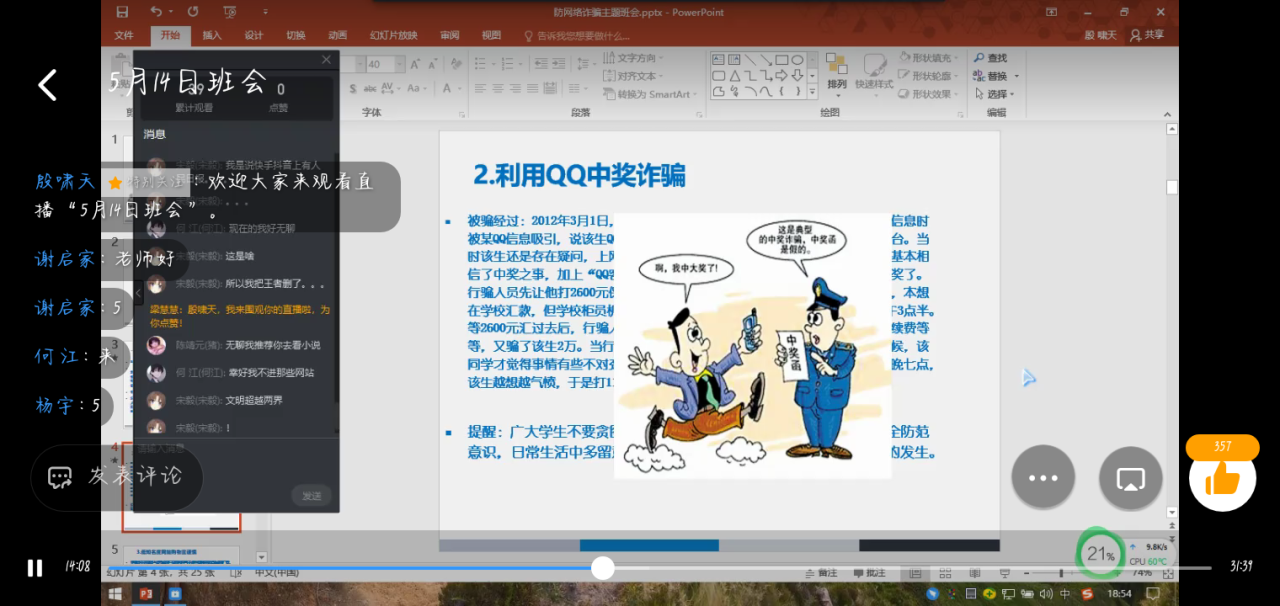Select the 开始 ribbon tab
The height and width of the screenshot is (606, 1280).
pos(170,35)
